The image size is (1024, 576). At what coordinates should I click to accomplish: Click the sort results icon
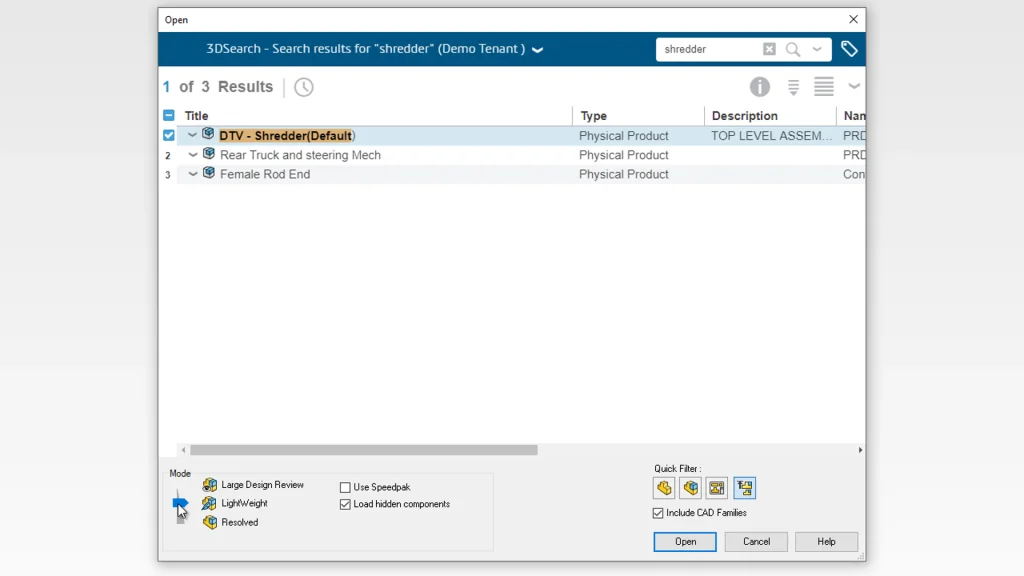[x=793, y=87]
